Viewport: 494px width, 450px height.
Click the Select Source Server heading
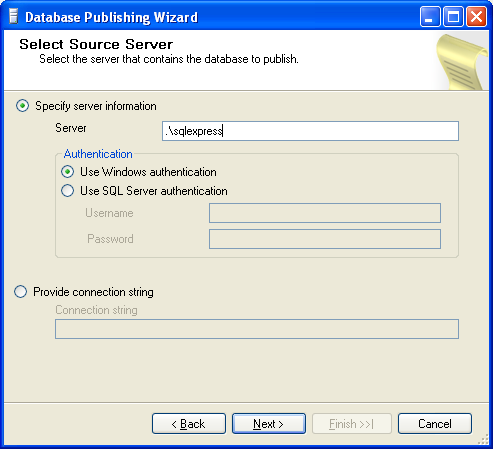(96, 44)
